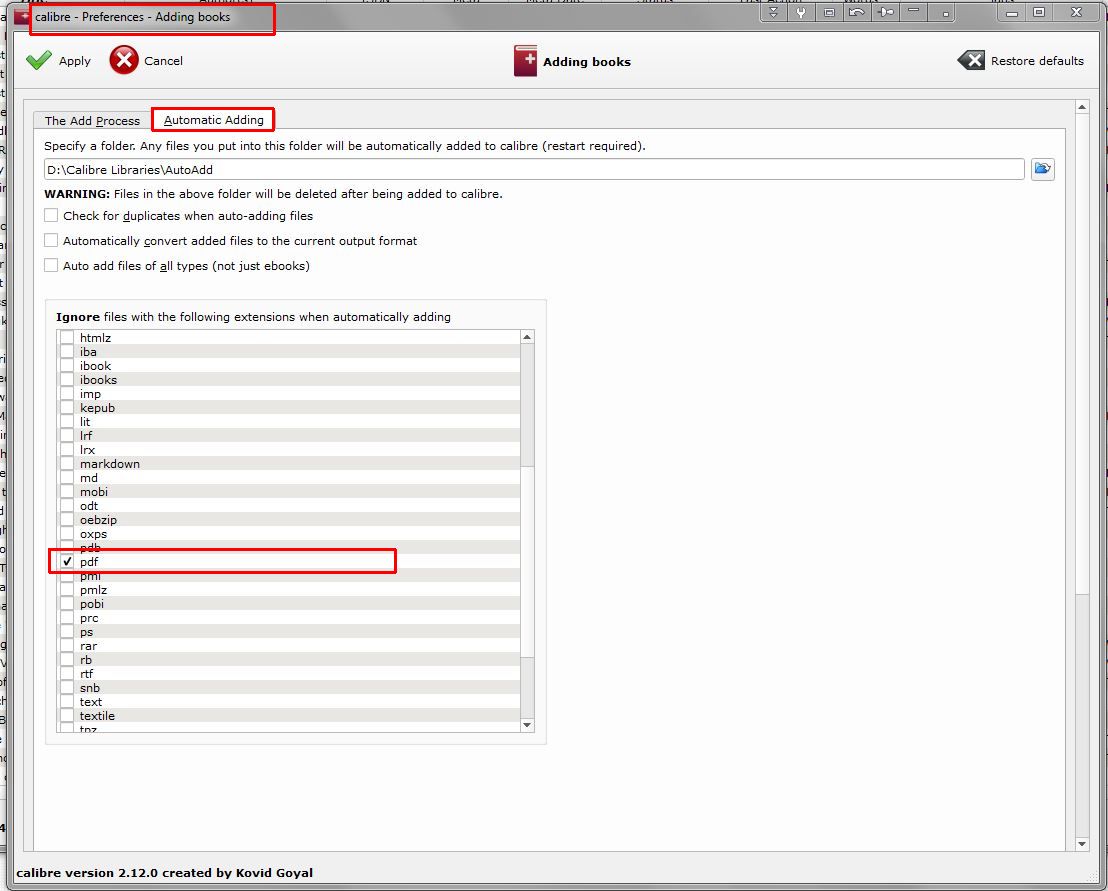Minimize the Preferences window

coord(1012,13)
